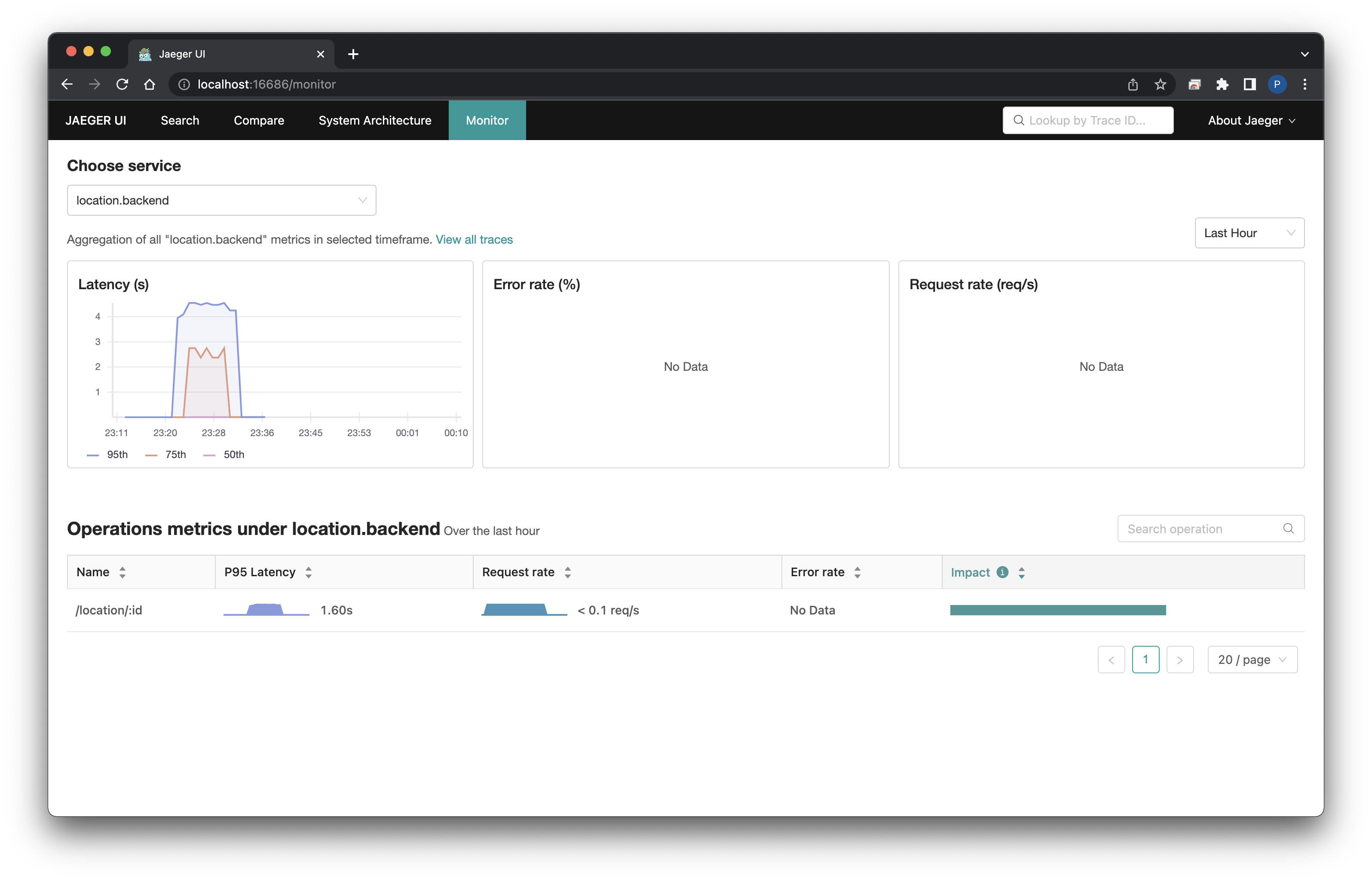1372x880 pixels.
Task: Toggle the 75th percentile legend
Action: coord(166,454)
